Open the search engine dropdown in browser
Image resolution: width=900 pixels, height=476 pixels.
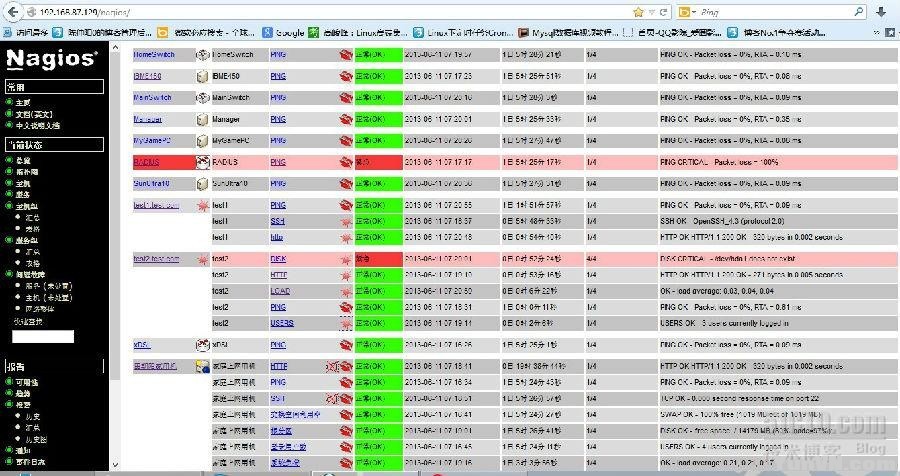coord(688,12)
